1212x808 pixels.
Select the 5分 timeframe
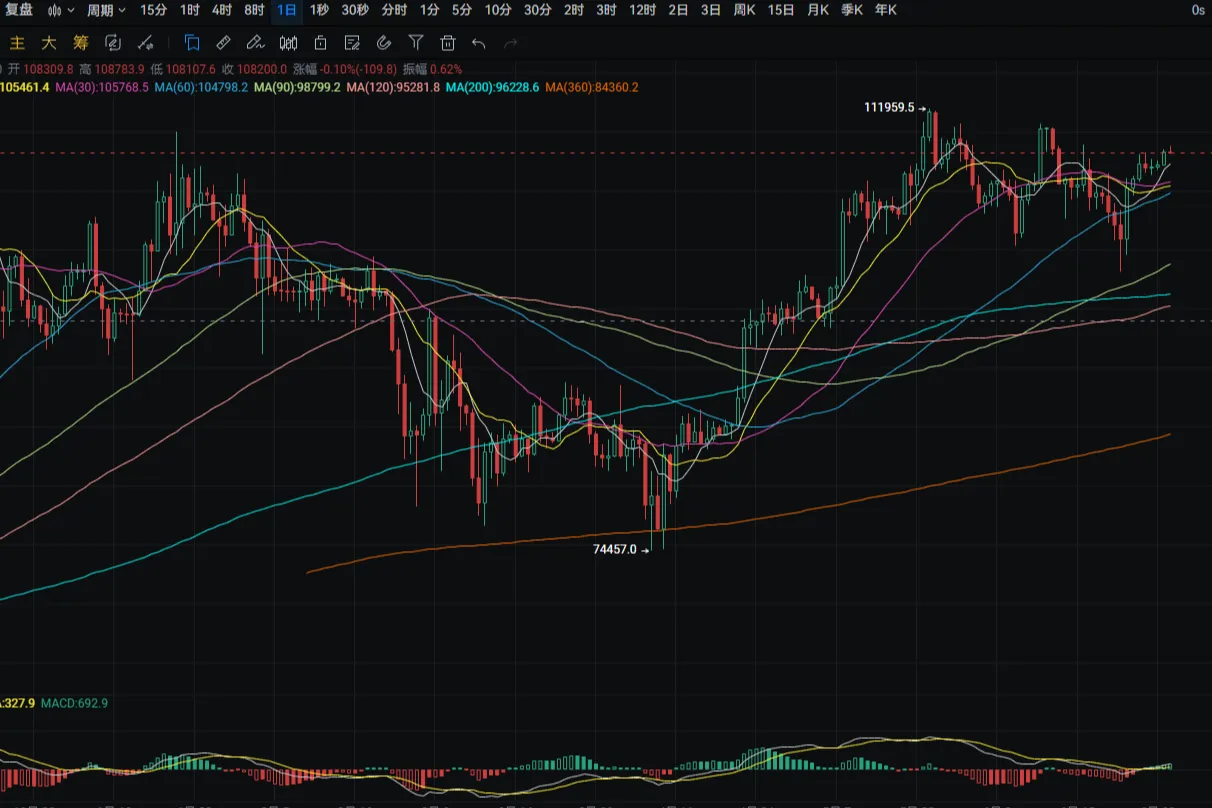tap(461, 10)
